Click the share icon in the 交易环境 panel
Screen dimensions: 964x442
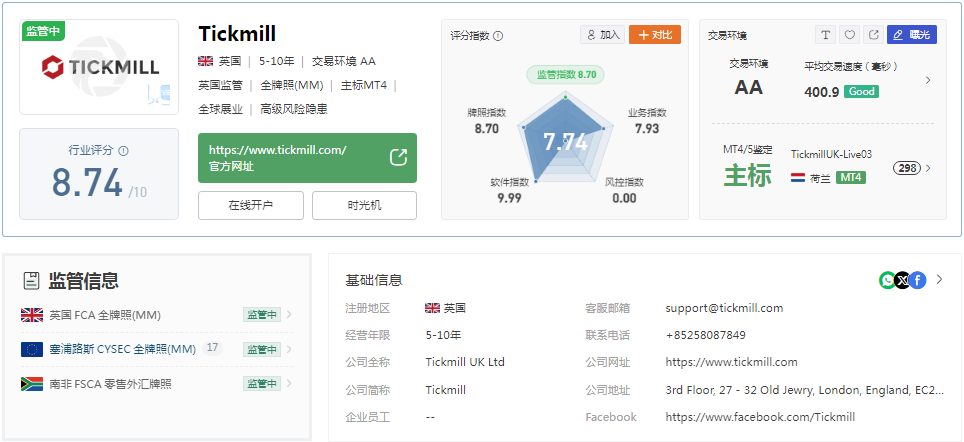[873, 35]
